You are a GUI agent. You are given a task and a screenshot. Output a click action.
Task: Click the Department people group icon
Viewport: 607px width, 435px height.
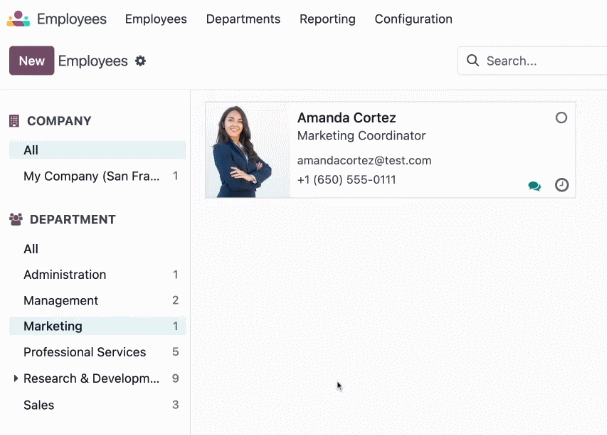pos(16,219)
